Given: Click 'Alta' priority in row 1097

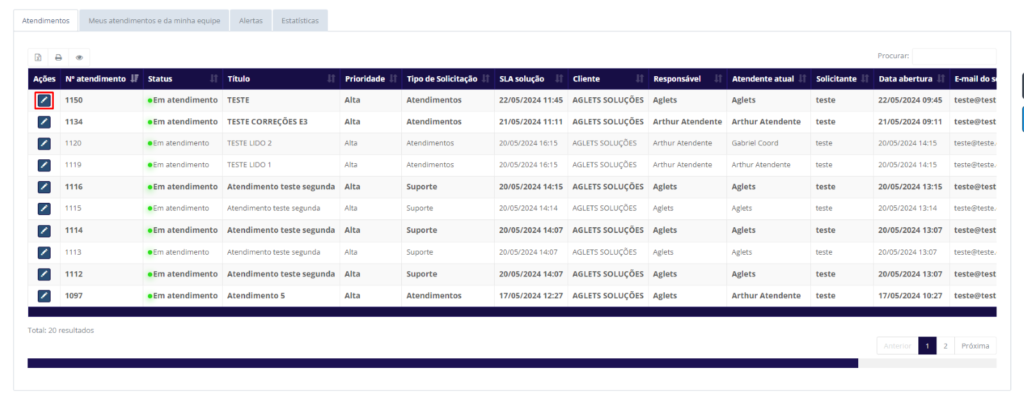Looking at the screenshot, I should tap(352, 295).
